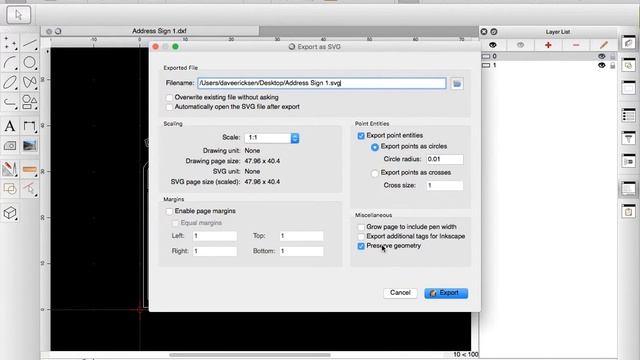
Task: Open the Selection tools icon
Action: (x=29, y=189)
